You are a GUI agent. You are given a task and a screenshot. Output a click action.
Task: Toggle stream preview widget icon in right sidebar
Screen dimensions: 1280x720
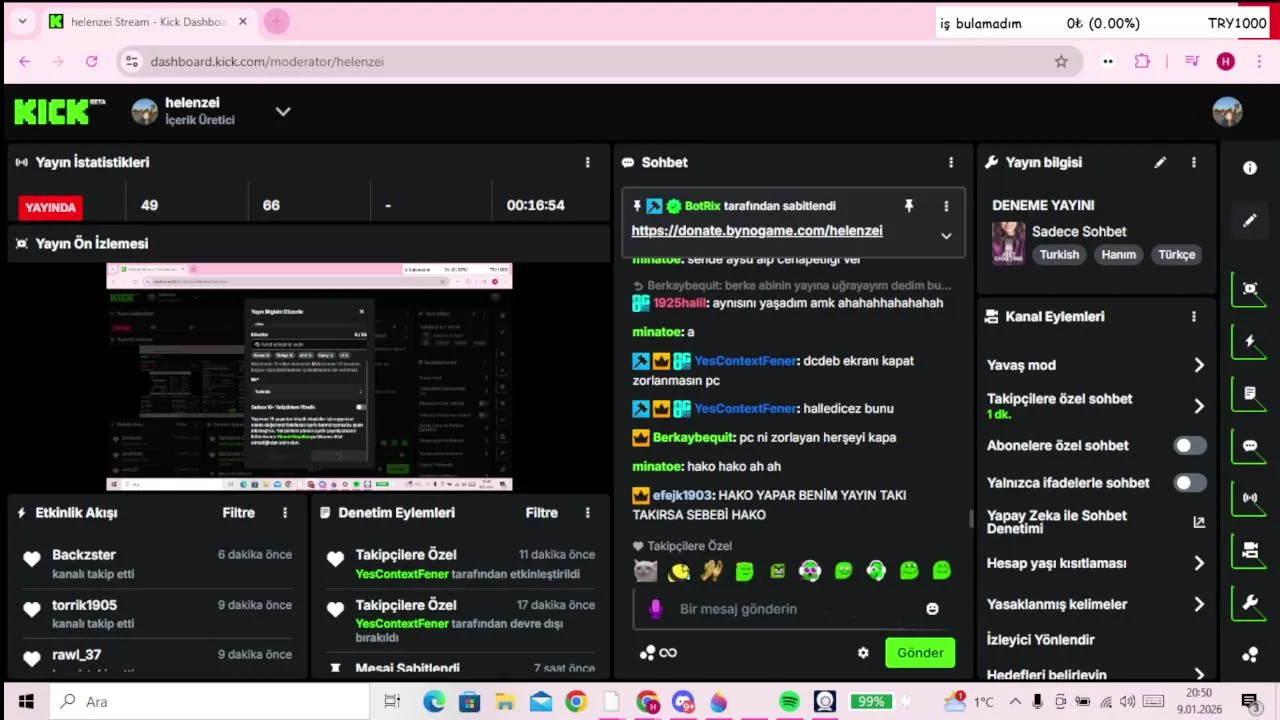[1250, 288]
